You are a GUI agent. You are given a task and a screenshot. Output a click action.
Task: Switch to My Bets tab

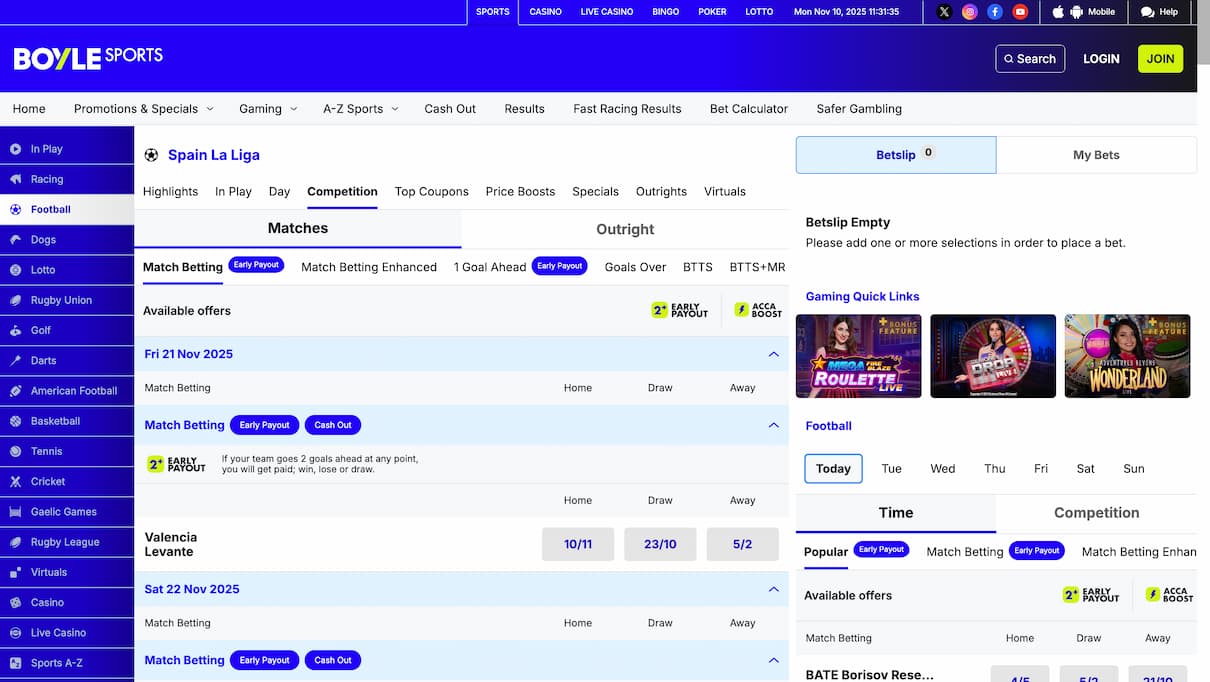[1096, 155]
